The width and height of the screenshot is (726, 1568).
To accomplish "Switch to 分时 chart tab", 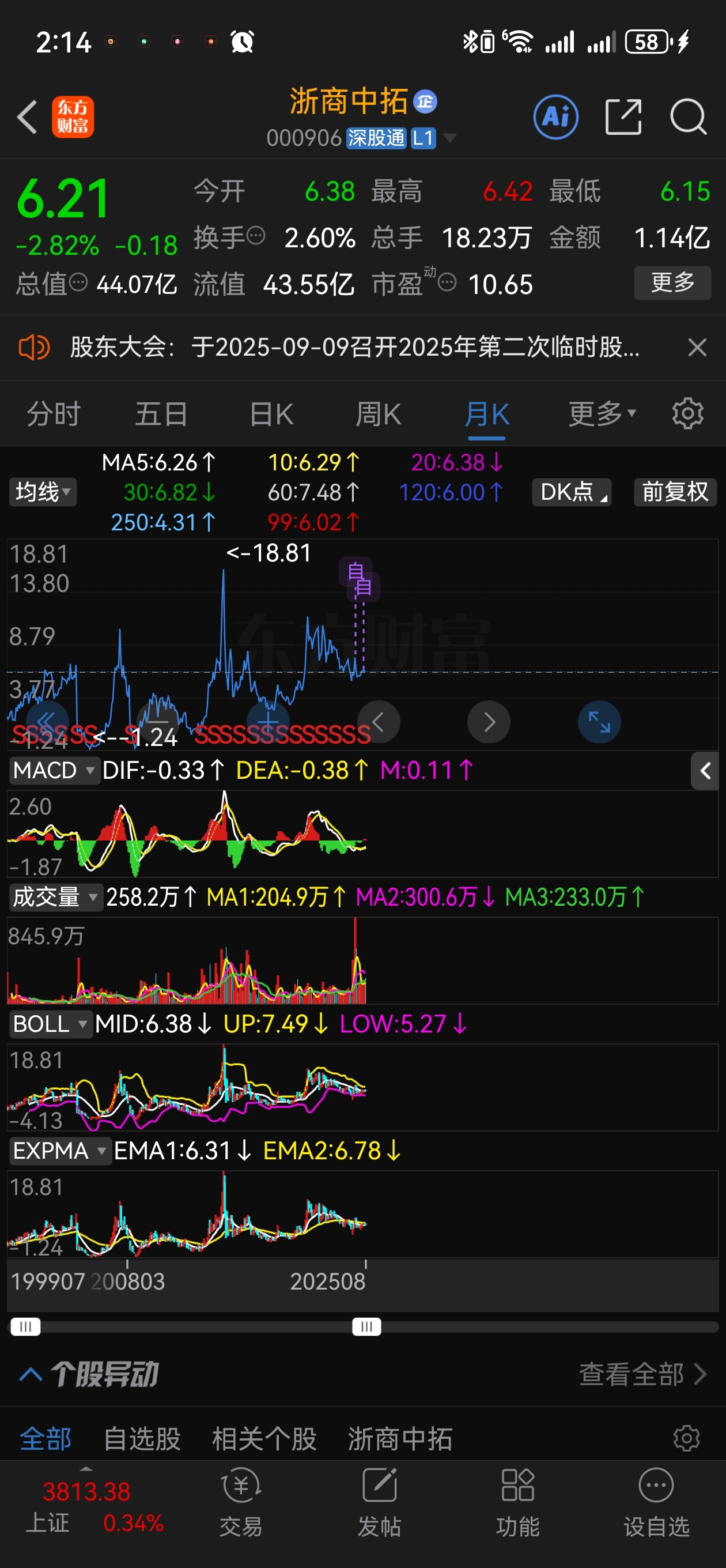I will tap(54, 414).
